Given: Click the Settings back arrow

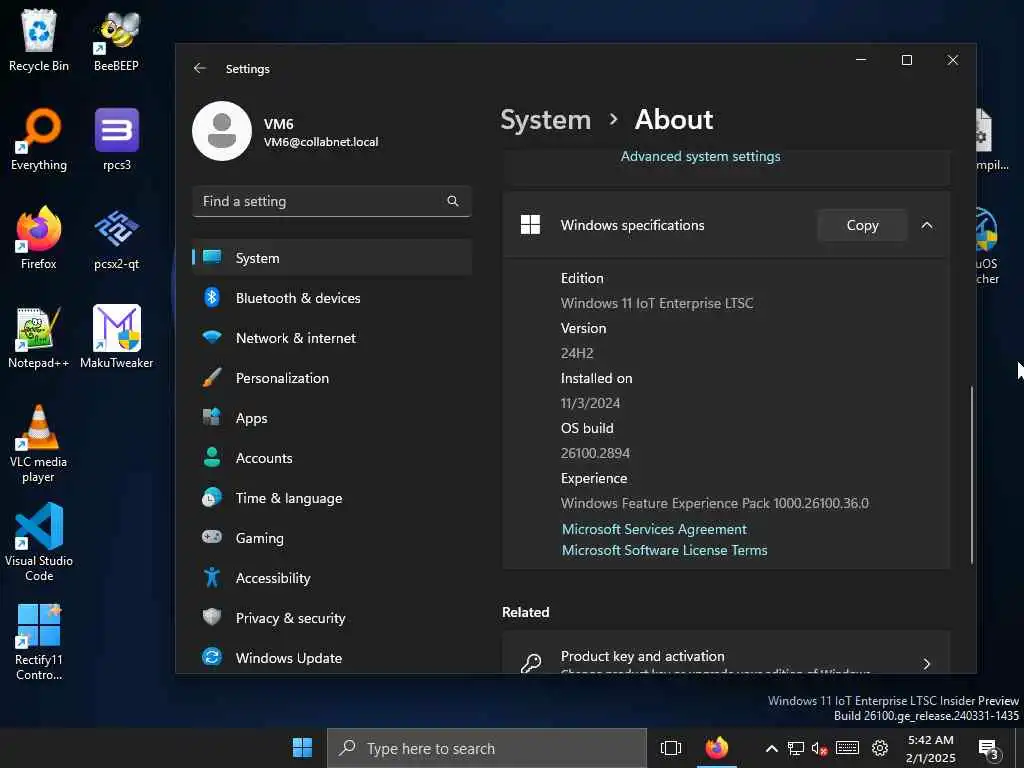Looking at the screenshot, I should tap(200, 68).
